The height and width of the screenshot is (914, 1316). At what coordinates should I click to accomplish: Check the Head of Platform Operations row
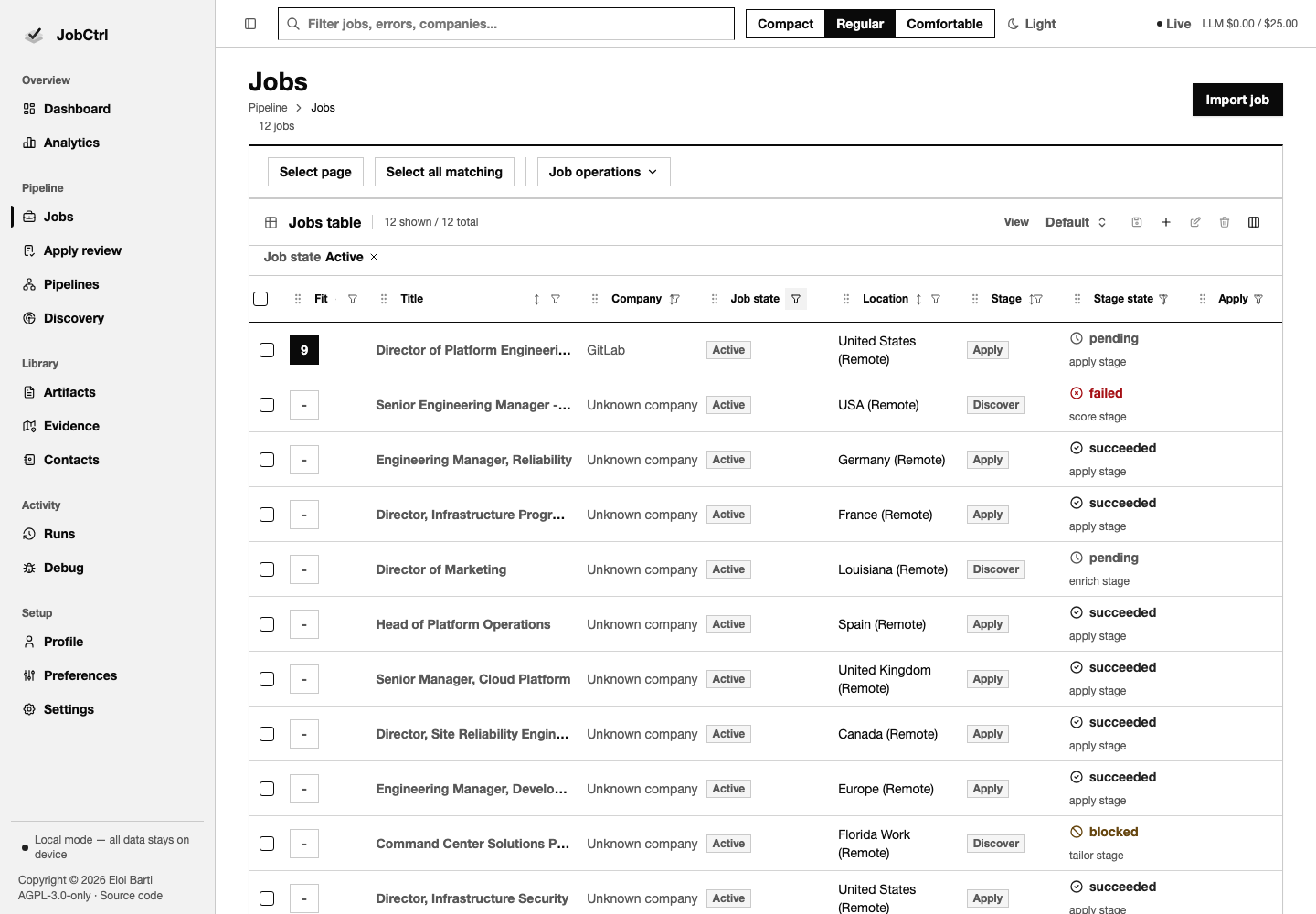[x=267, y=624]
